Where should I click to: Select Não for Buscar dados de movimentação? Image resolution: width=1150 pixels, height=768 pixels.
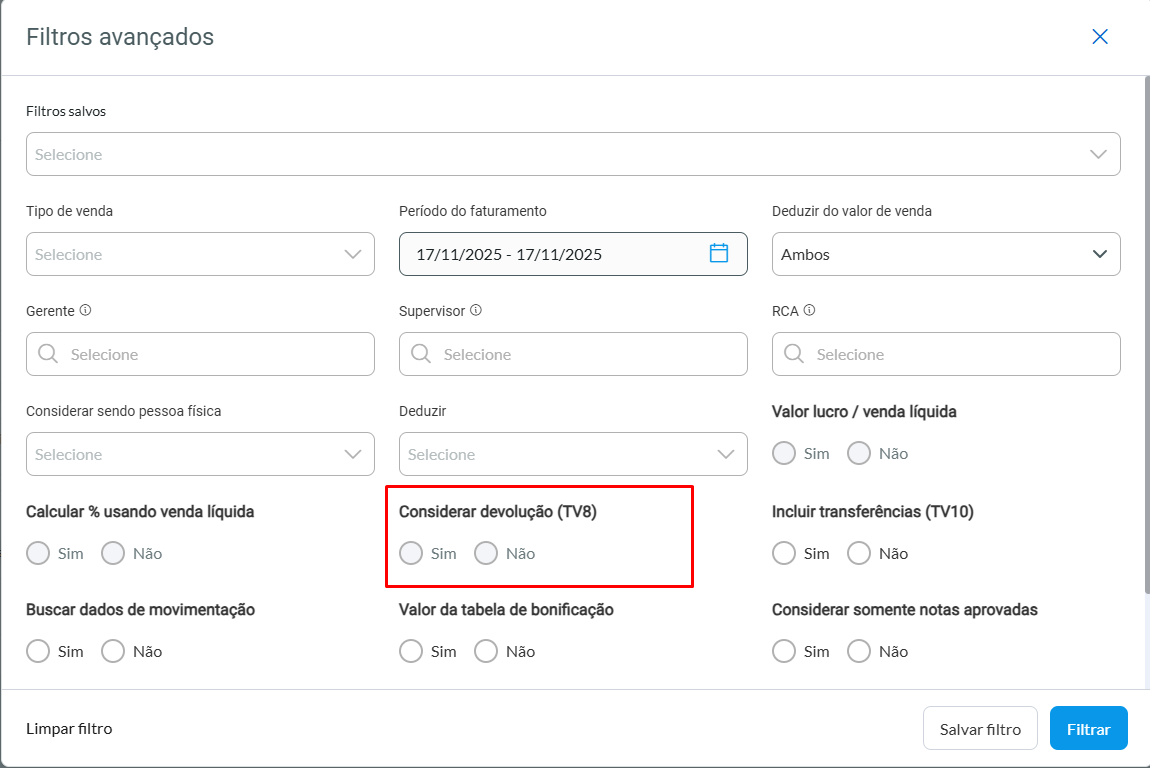point(113,651)
